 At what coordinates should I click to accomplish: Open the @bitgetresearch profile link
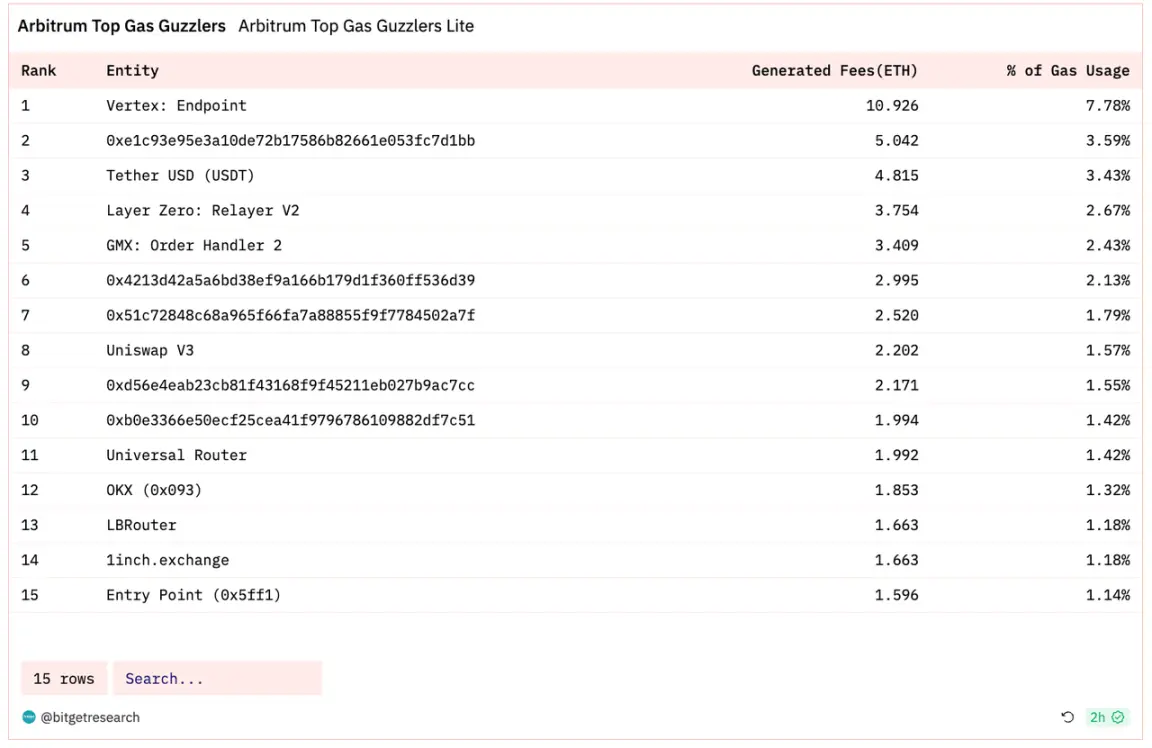(90, 717)
